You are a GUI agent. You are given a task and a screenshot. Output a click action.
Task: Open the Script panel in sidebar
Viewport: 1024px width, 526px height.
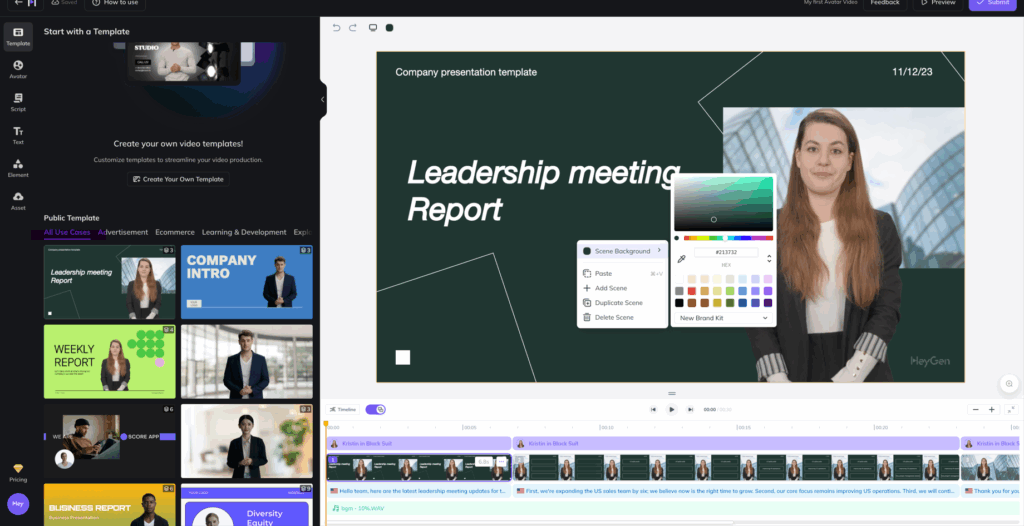[18, 102]
